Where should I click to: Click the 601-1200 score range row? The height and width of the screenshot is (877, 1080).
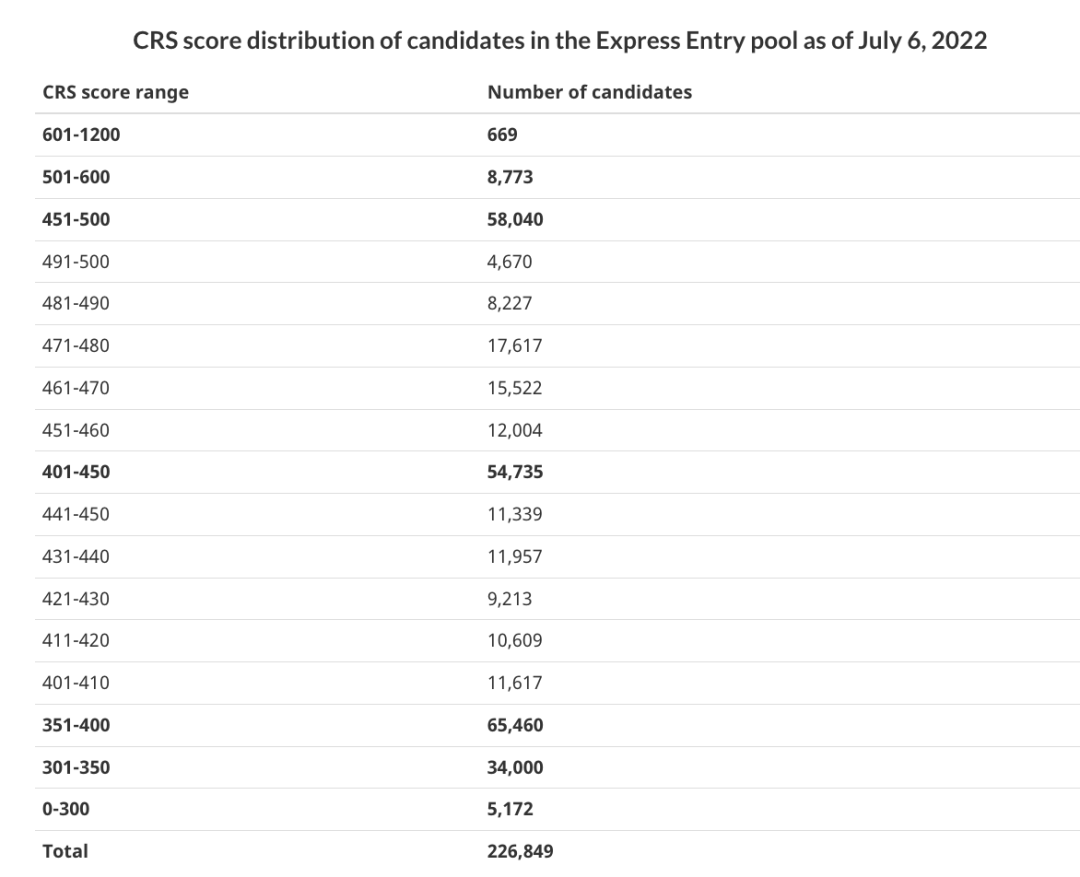pos(557,135)
